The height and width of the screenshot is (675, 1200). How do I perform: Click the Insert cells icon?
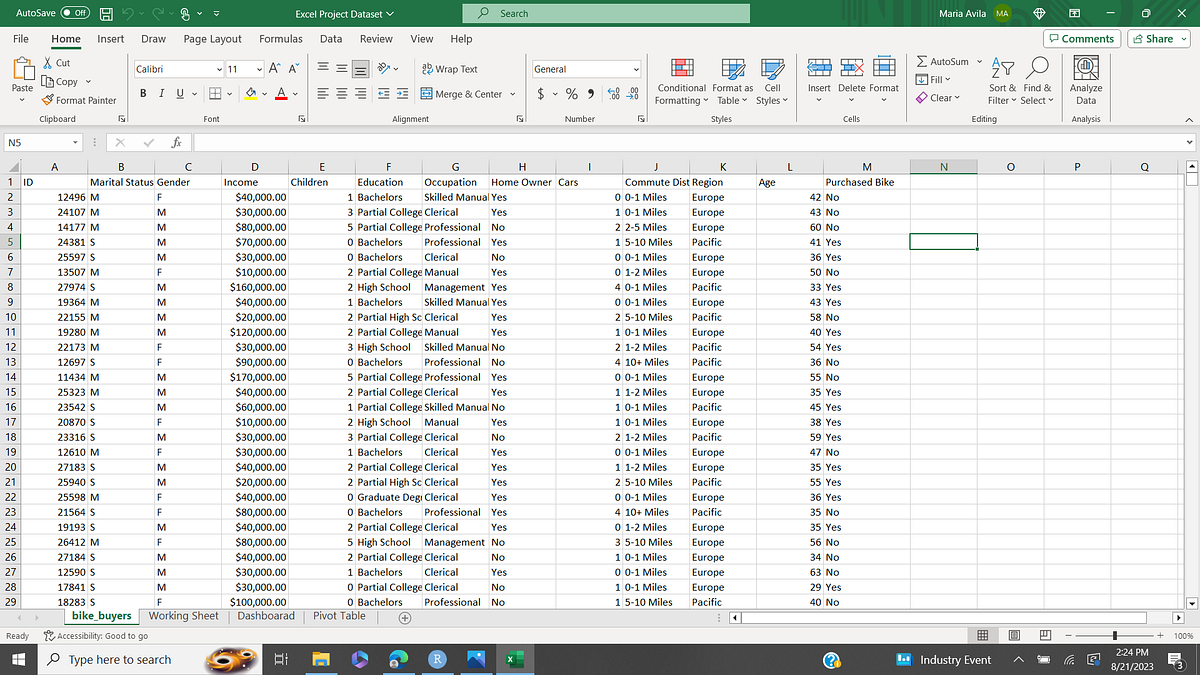[819, 67]
